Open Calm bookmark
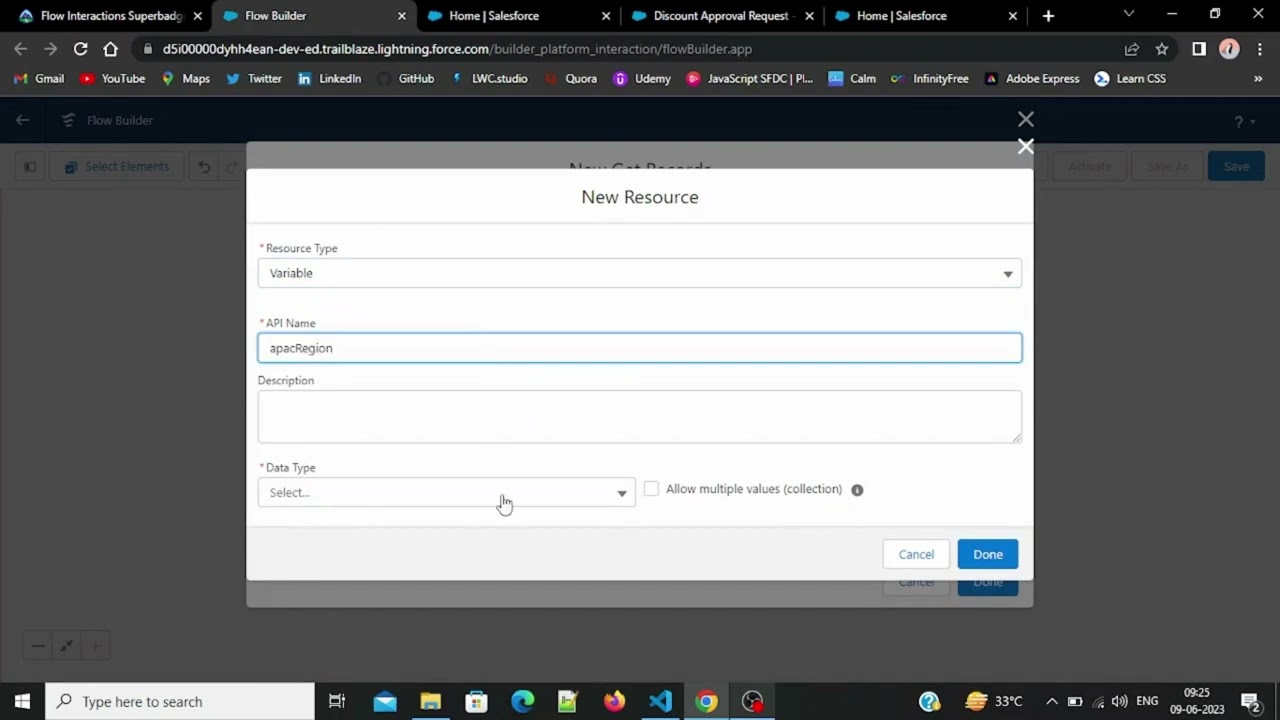Viewport: 1280px width, 720px height. click(852, 79)
